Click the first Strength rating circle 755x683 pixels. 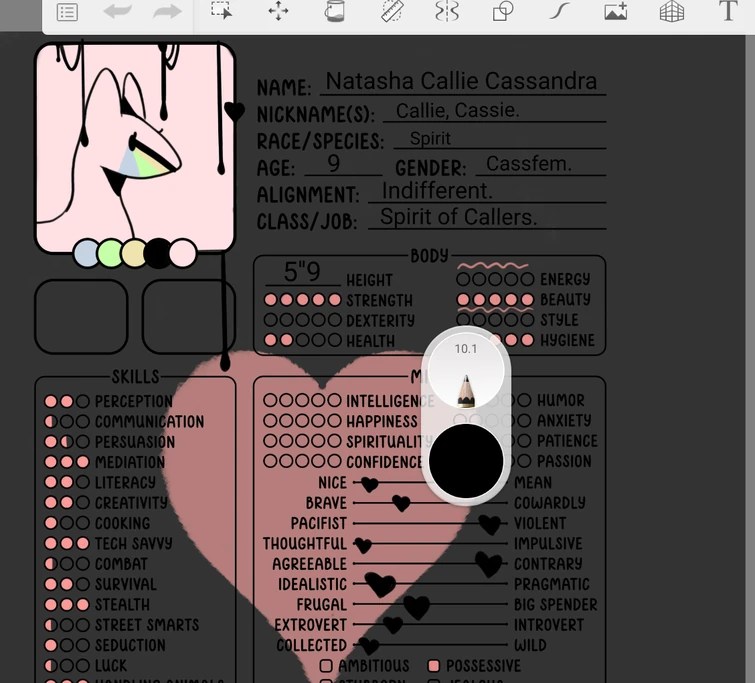pos(271,300)
